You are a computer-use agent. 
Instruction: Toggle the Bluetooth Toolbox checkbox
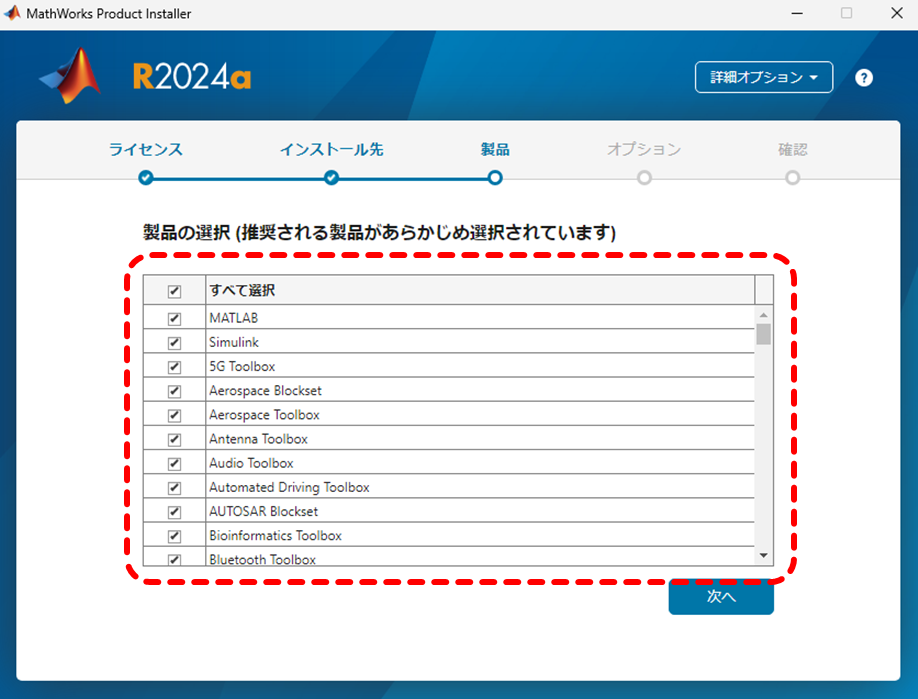[x=174, y=559]
